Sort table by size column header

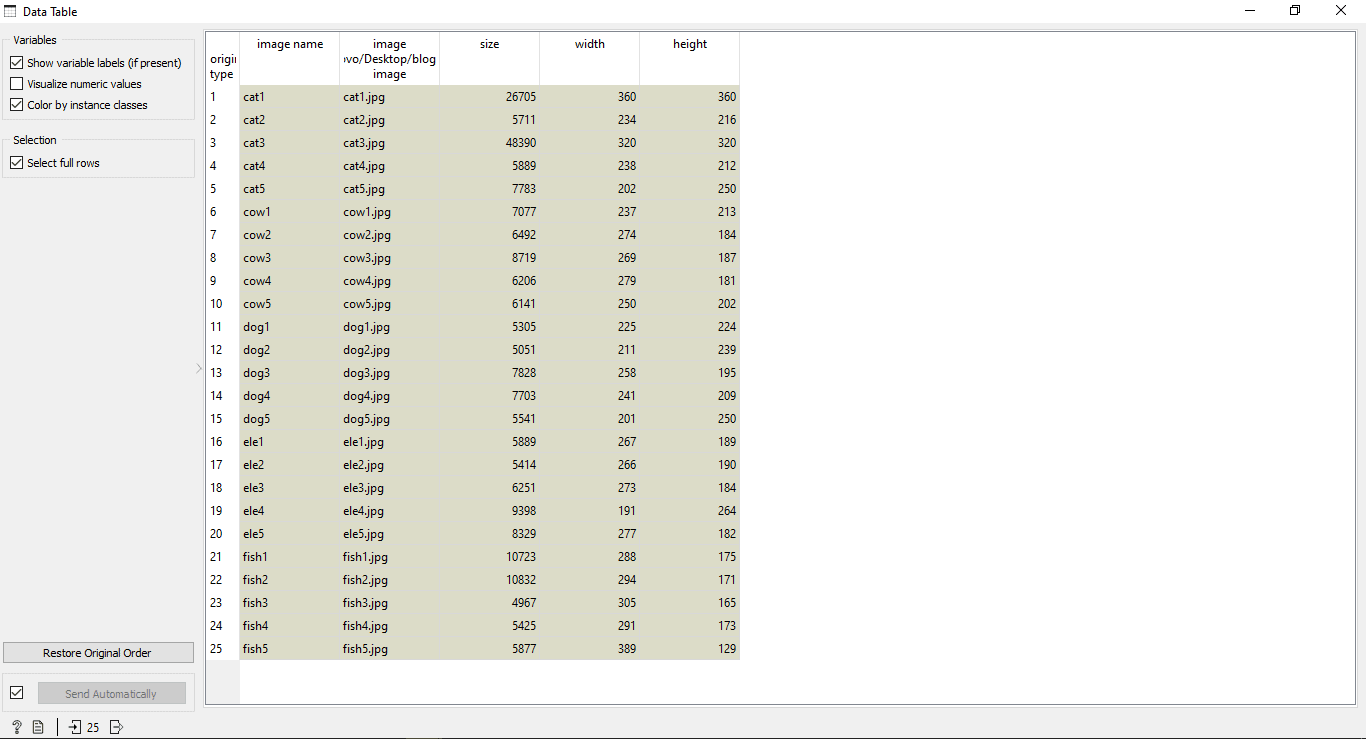489,45
